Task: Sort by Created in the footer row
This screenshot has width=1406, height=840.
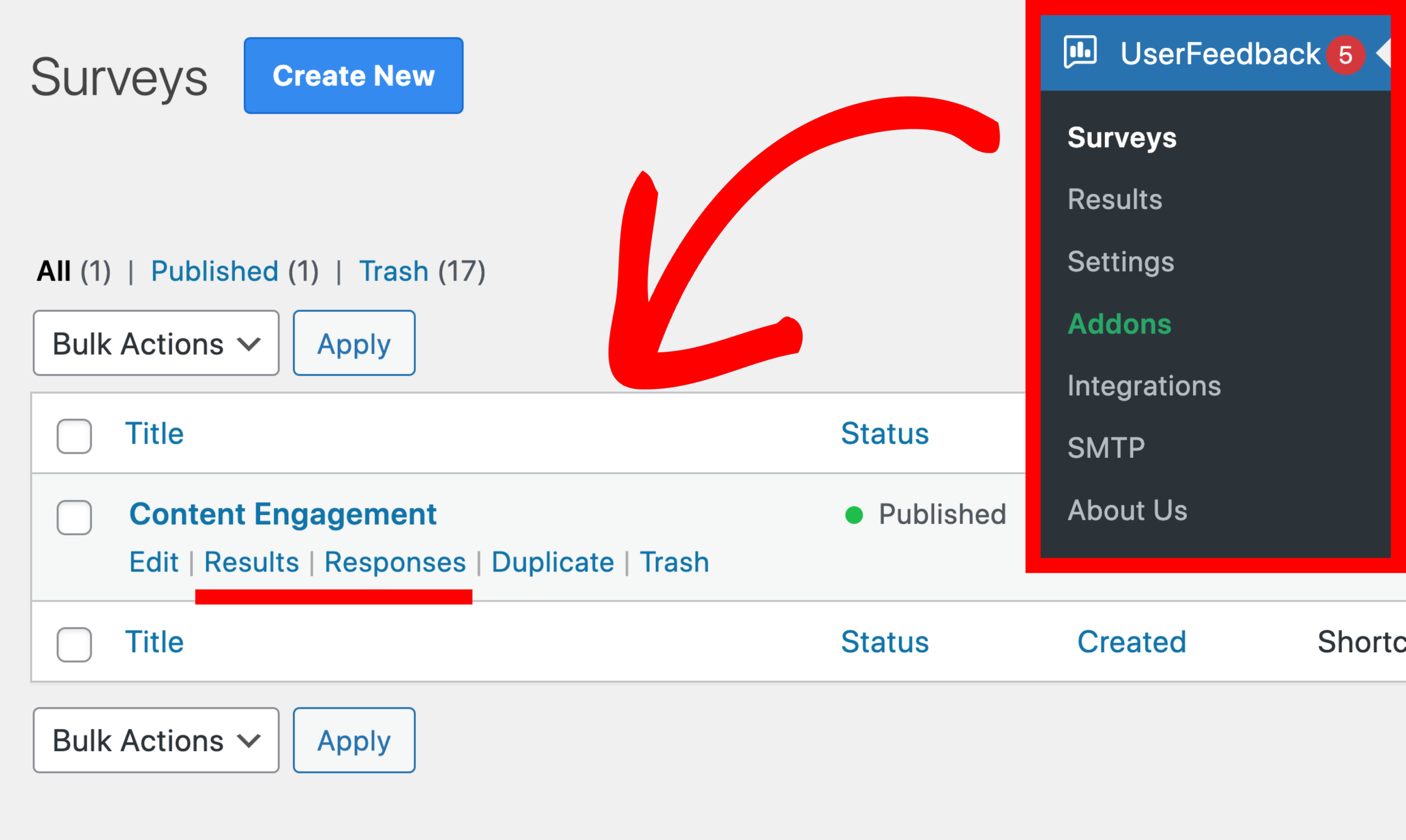Action: 1131,642
